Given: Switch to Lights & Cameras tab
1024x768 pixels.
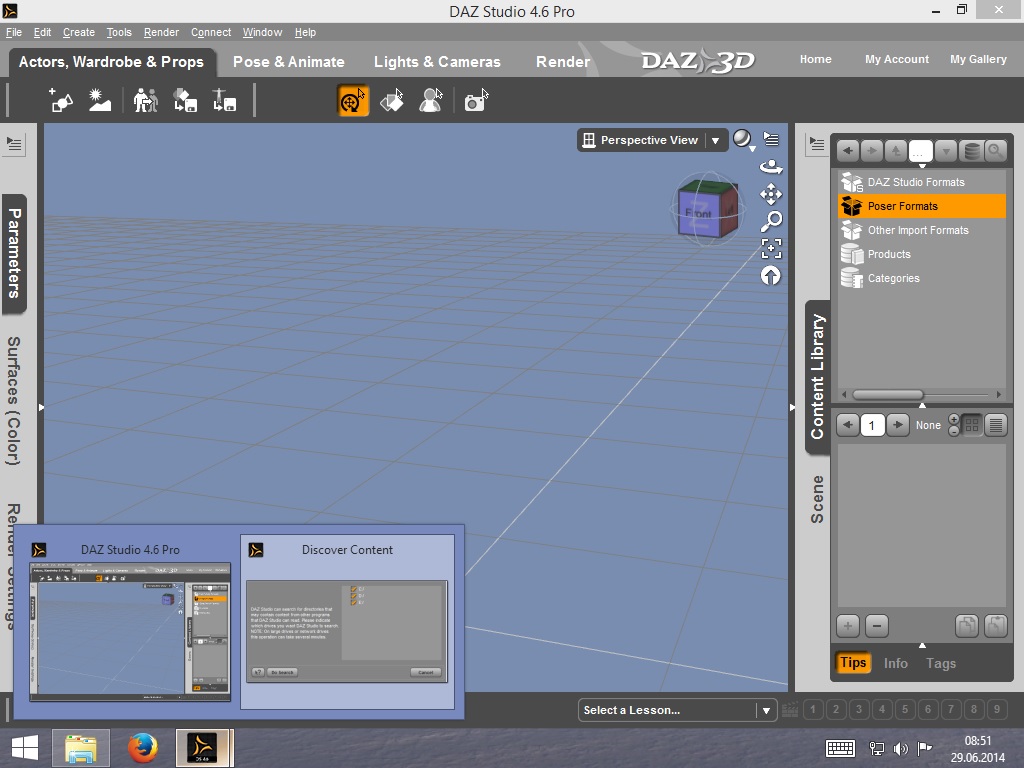Looking at the screenshot, I should pos(437,62).
